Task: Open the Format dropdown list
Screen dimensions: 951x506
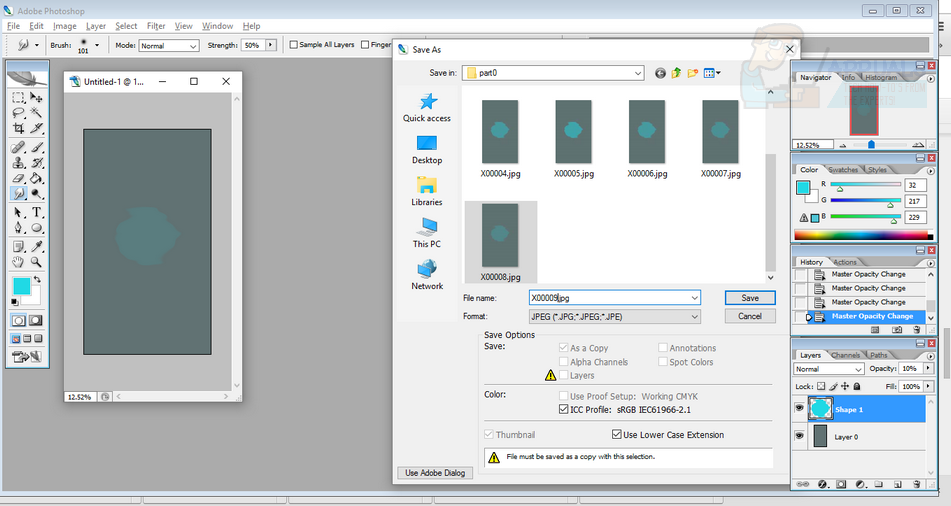Action: [x=694, y=317]
